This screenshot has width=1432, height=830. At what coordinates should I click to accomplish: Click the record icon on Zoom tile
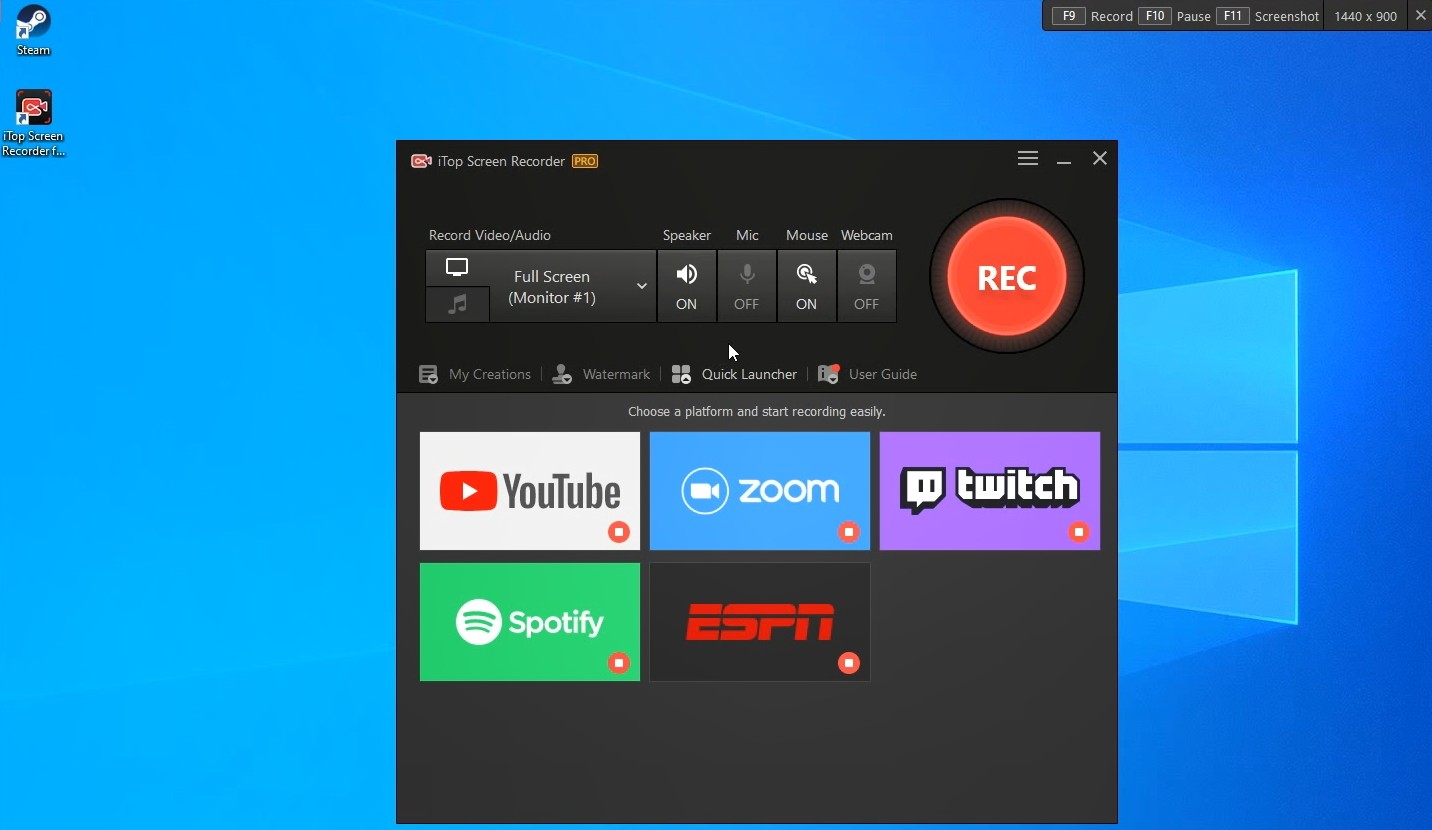pyautogui.click(x=849, y=532)
